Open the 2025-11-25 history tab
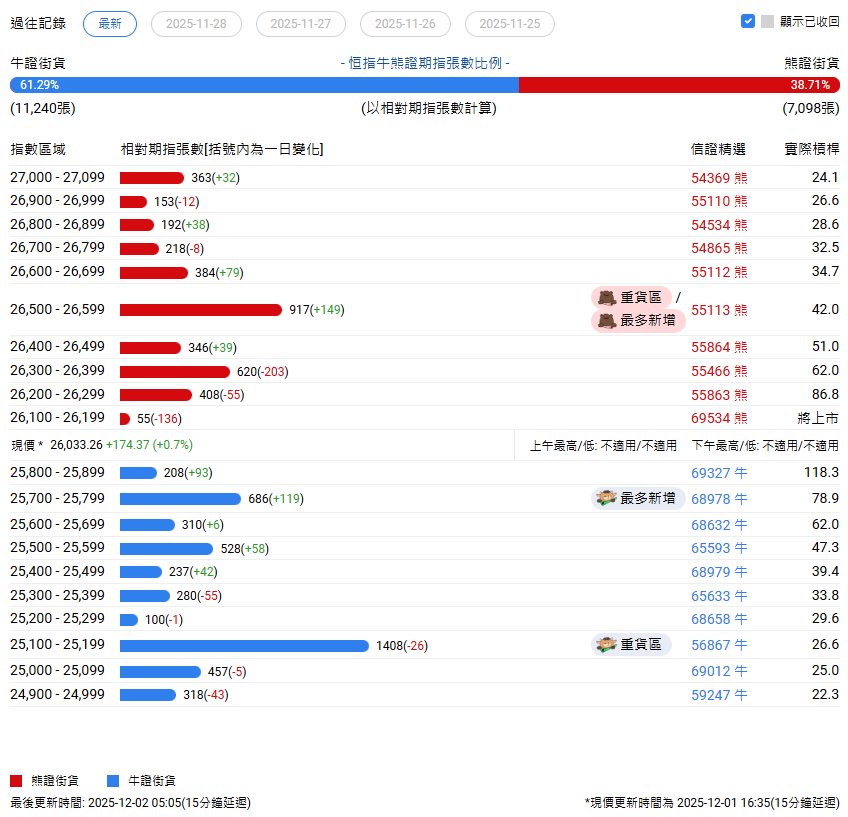This screenshot has width=848, height=817. (x=509, y=24)
